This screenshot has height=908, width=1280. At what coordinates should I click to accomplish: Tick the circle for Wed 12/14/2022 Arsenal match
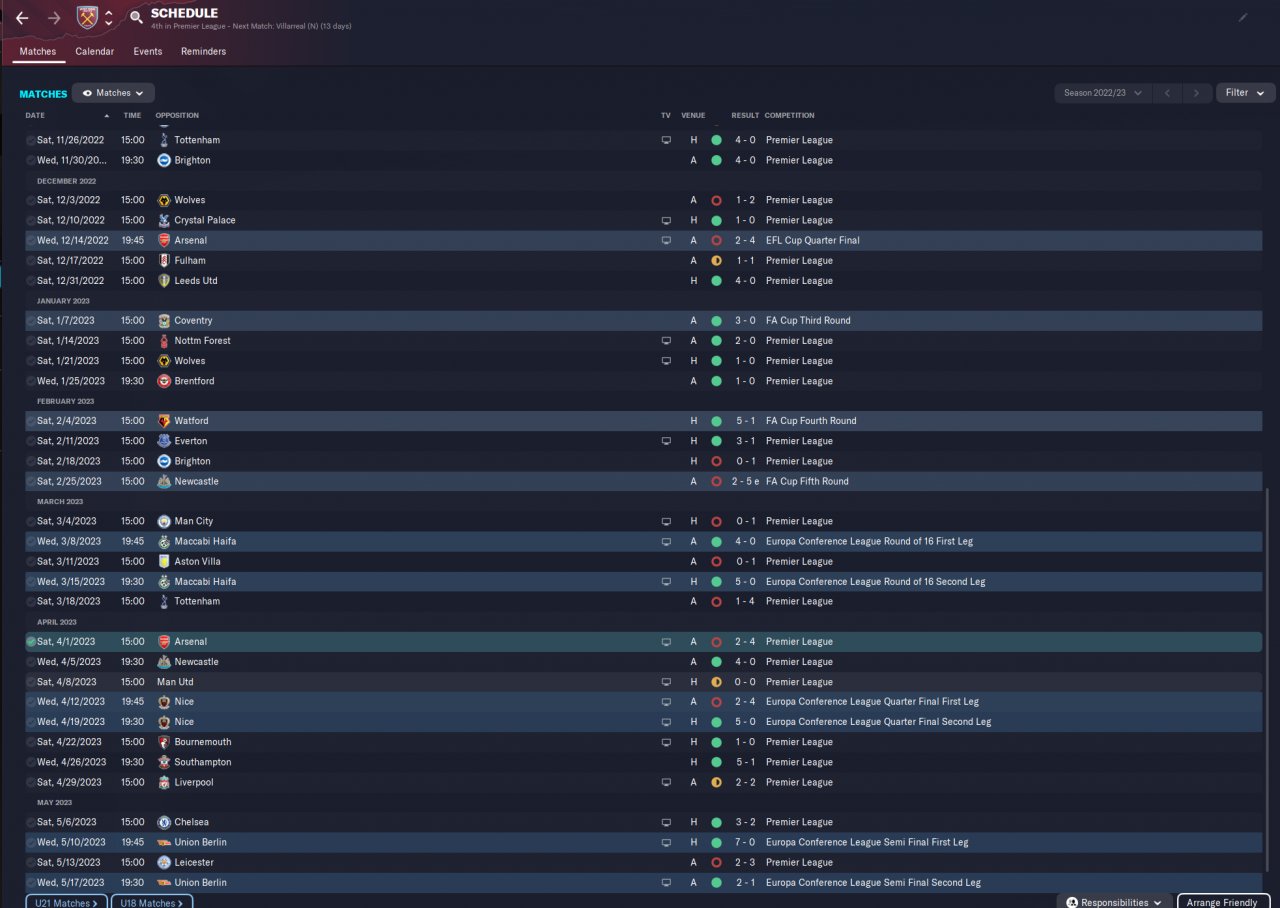[31, 240]
